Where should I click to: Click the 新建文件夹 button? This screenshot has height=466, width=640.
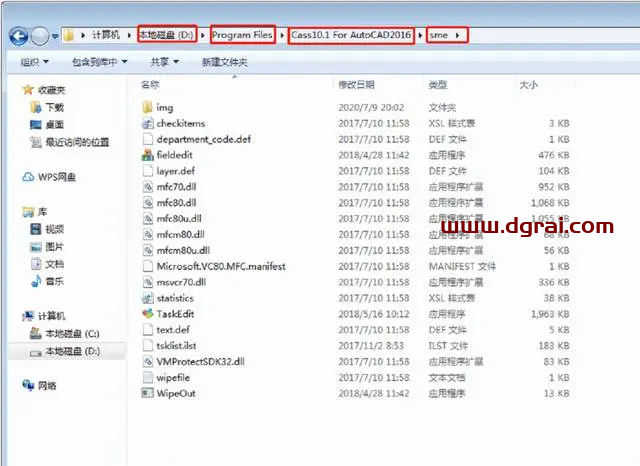click(224, 62)
